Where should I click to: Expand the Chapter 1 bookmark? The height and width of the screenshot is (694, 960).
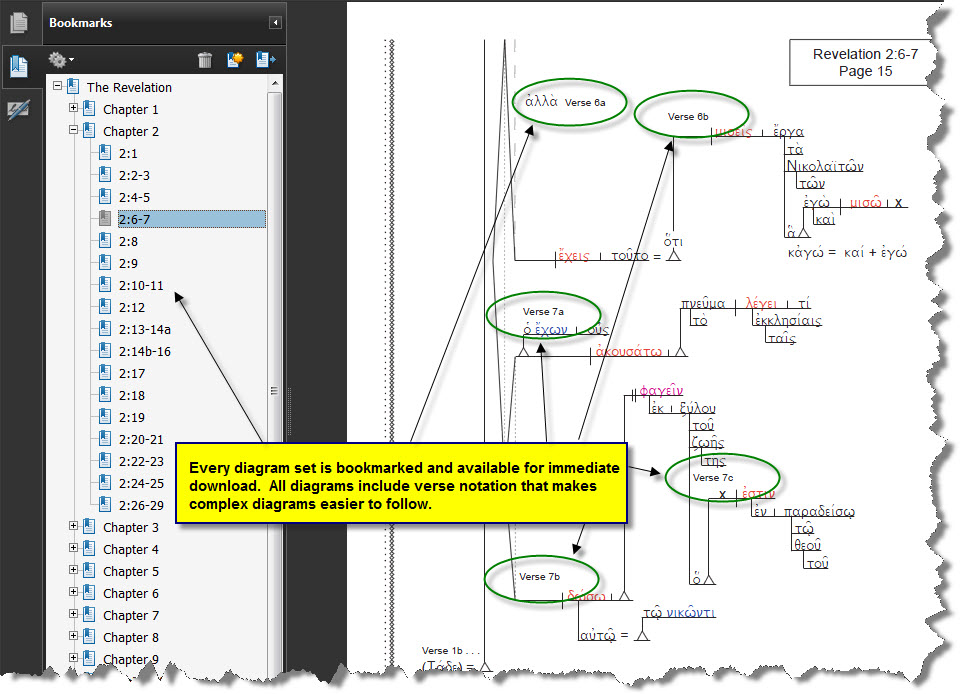click(x=73, y=109)
